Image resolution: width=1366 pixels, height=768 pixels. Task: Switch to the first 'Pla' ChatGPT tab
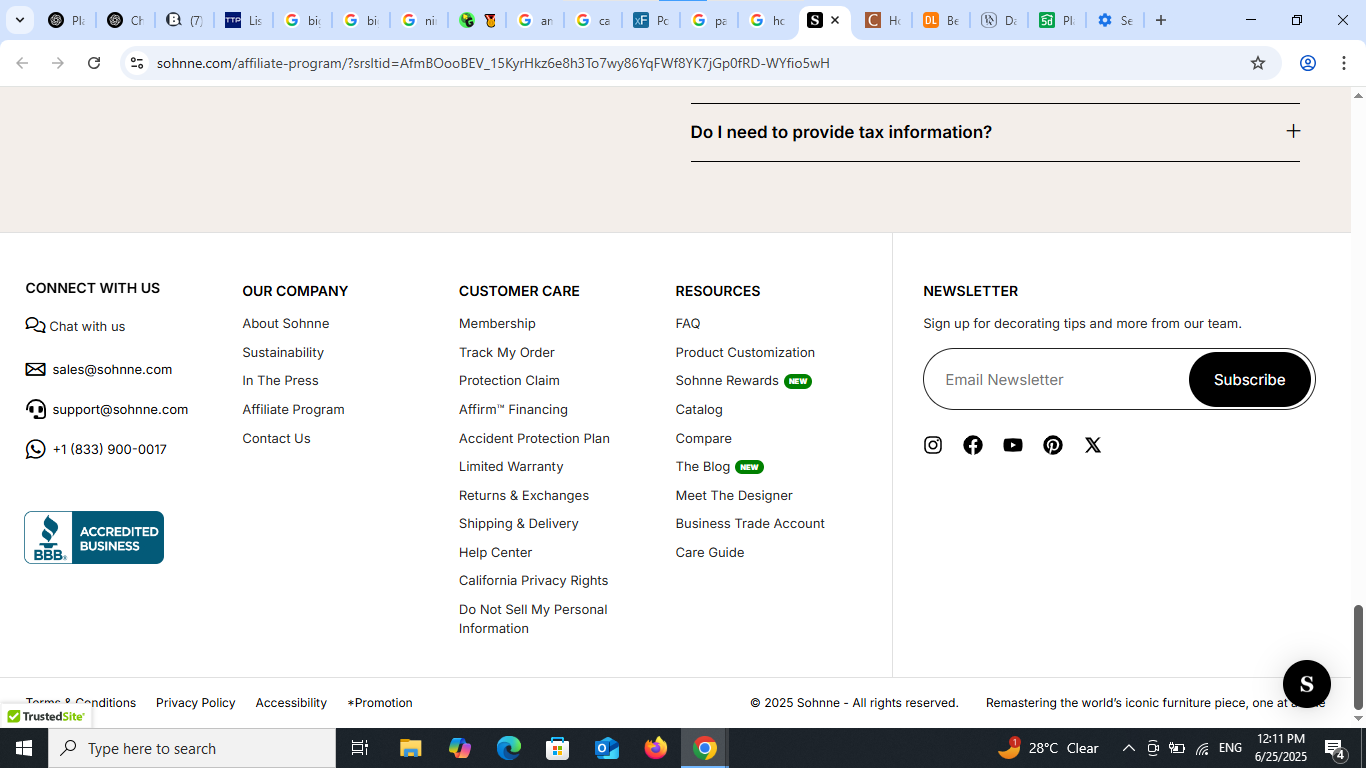click(66, 20)
